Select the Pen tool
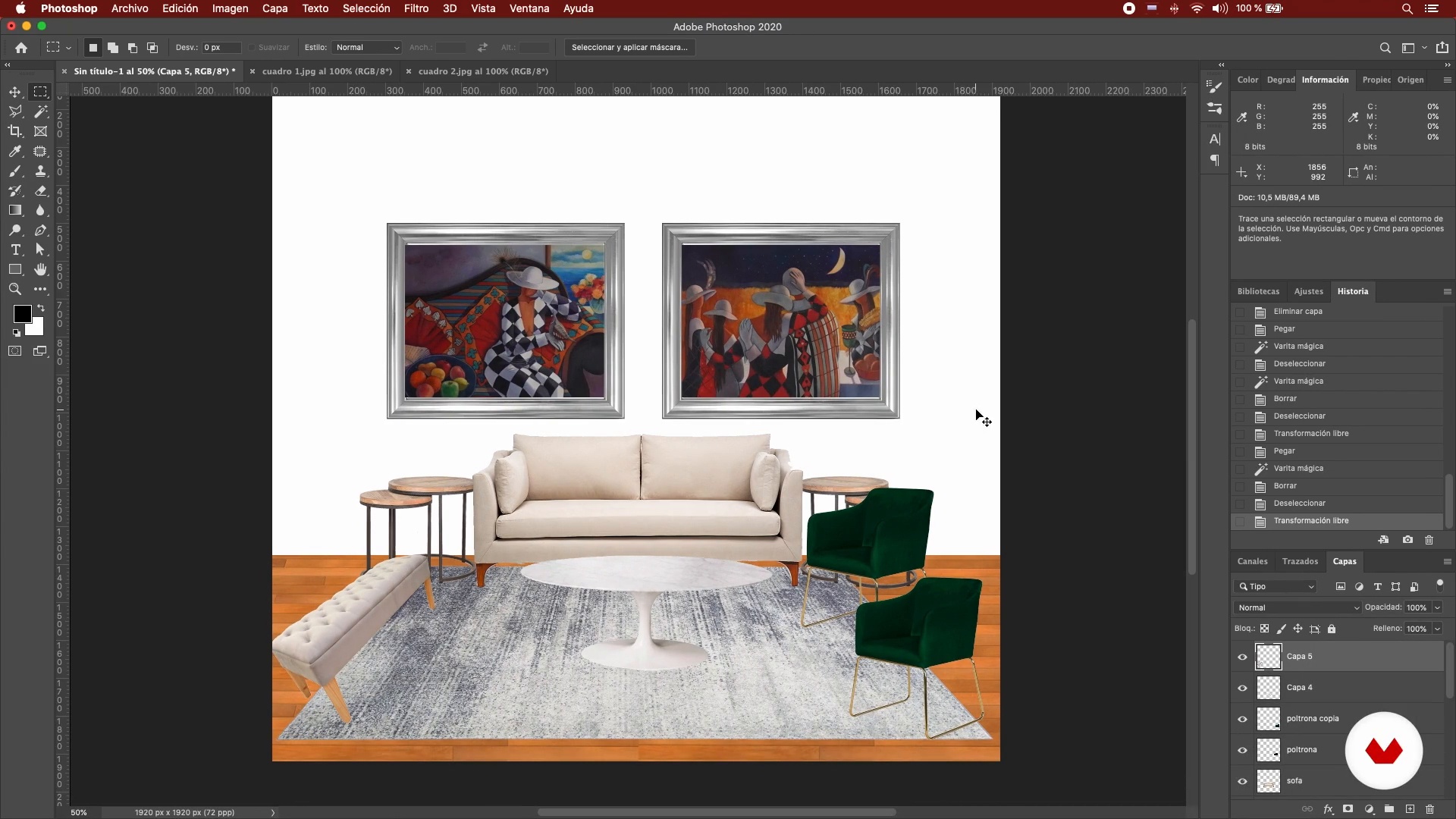Screen dimensions: 1456x819 coord(40,230)
